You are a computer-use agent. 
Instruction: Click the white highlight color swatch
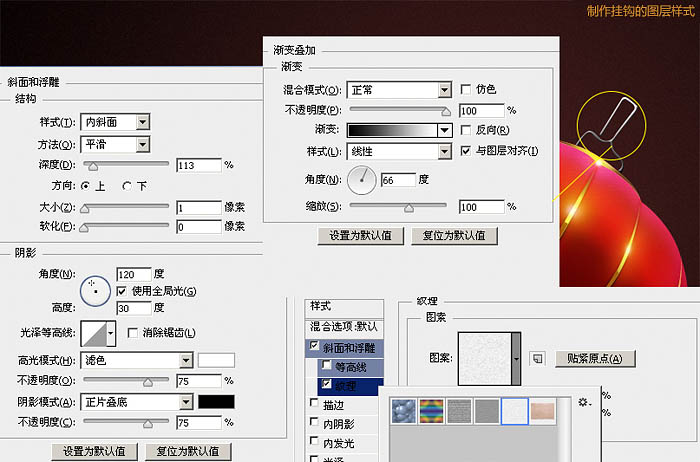tap(217, 360)
